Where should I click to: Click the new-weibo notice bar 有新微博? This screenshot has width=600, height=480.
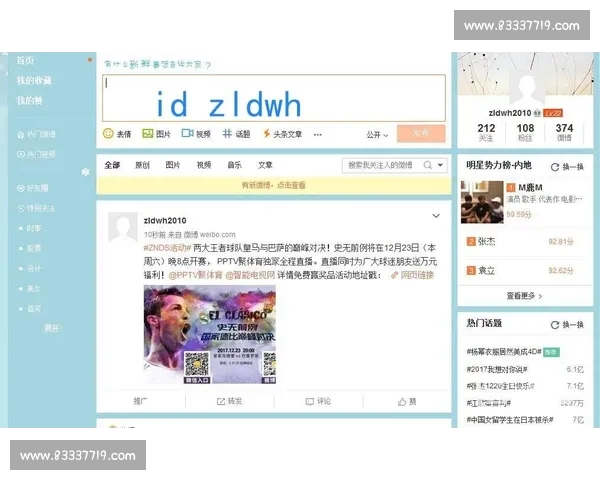tap(274, 185)
